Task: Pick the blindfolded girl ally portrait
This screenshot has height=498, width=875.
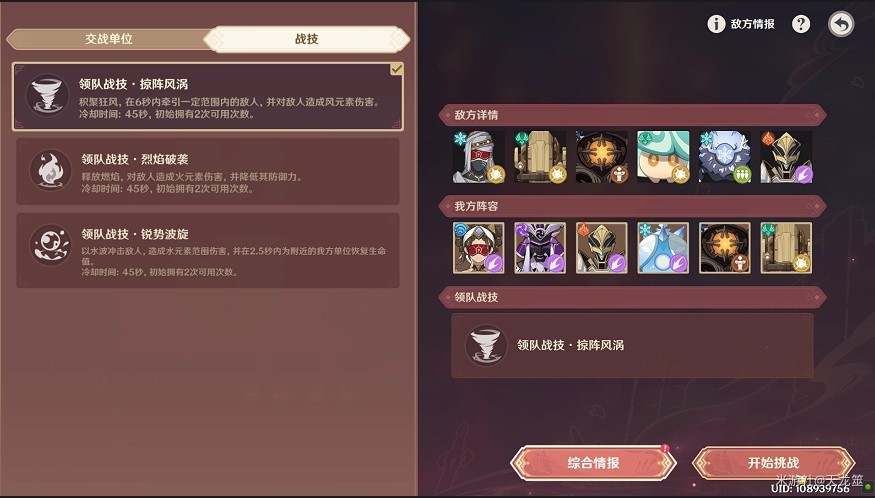Action: 478,248
